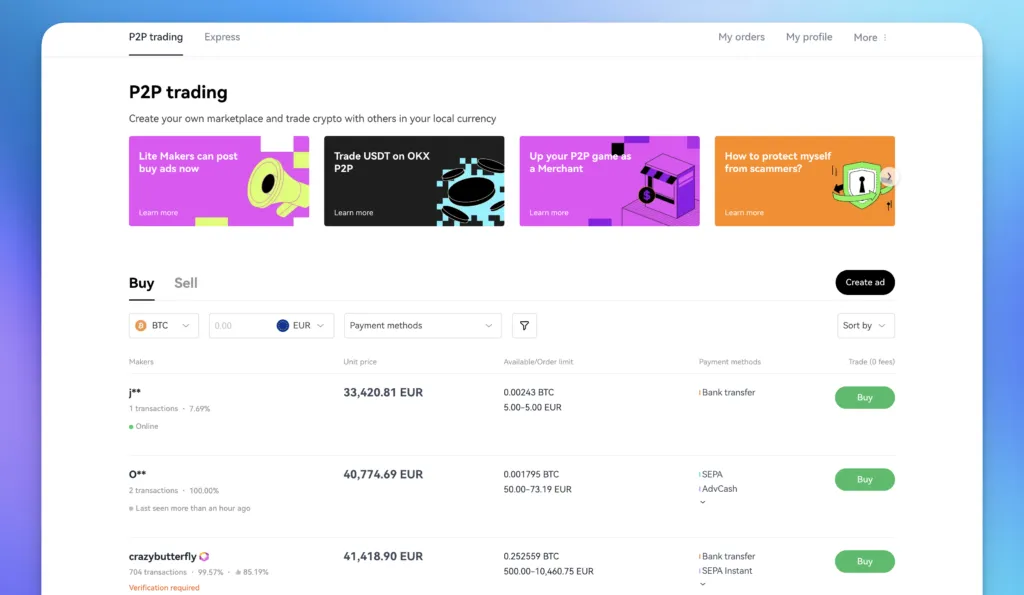The image size is (1024, 595).
Task: Click the amount input field
Action: 238,326
